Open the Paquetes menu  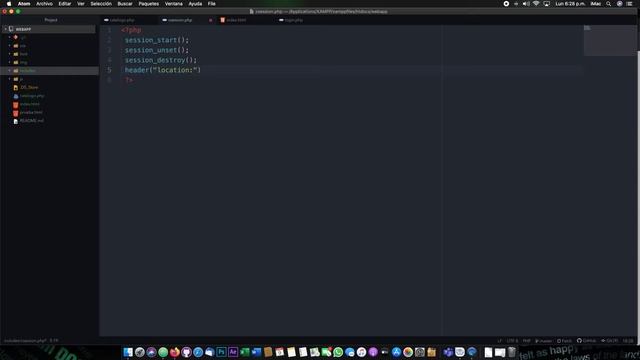click(x=149, y=4)
